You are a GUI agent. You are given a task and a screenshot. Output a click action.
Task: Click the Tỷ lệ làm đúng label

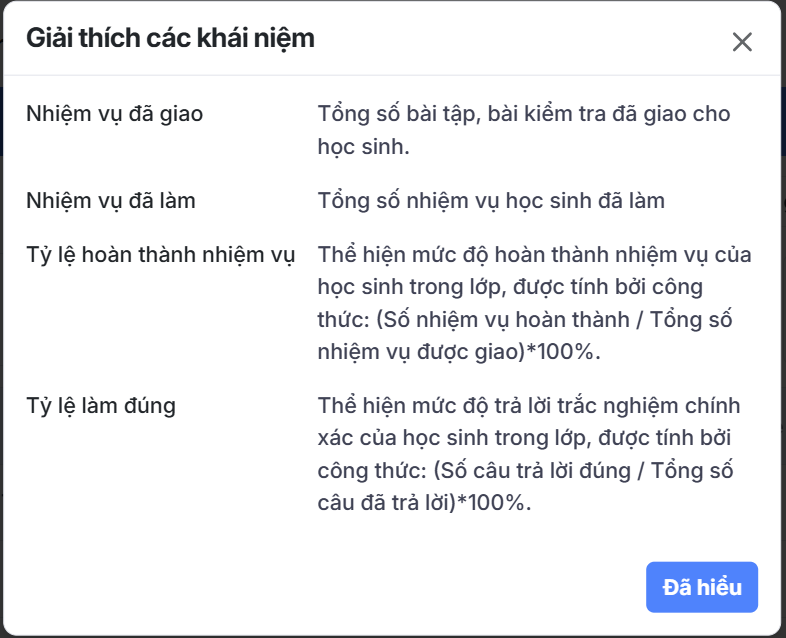coord(101,406)
